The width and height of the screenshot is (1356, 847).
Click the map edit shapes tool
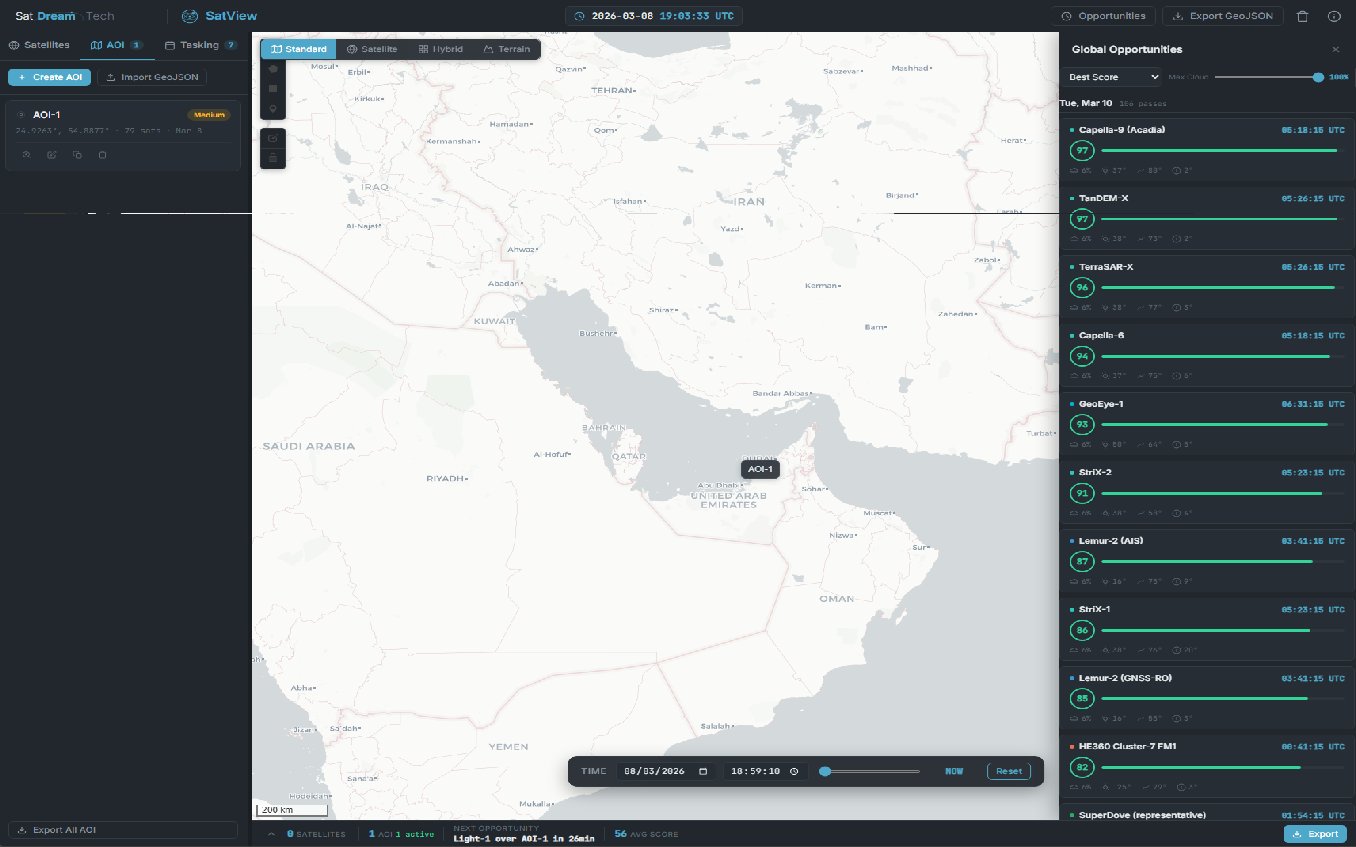273,138
